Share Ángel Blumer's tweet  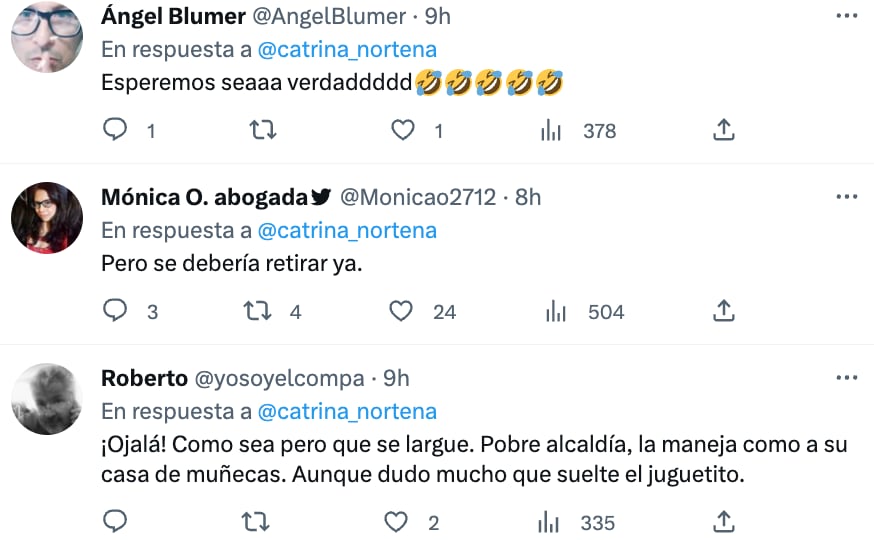724,130
